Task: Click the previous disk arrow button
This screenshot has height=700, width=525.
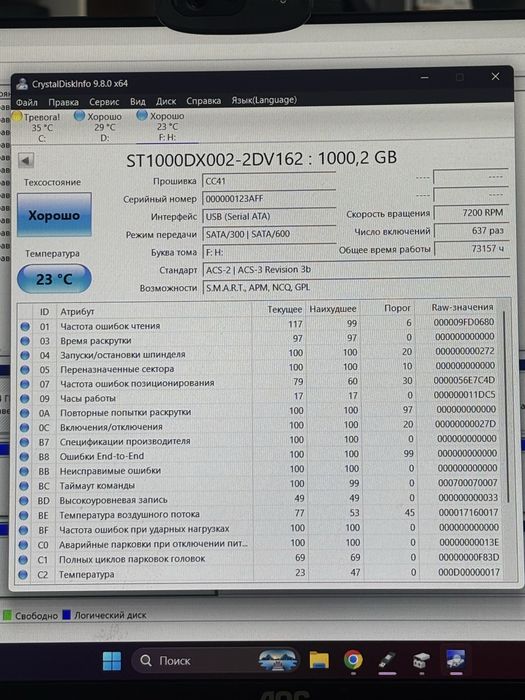Action: 26,160
